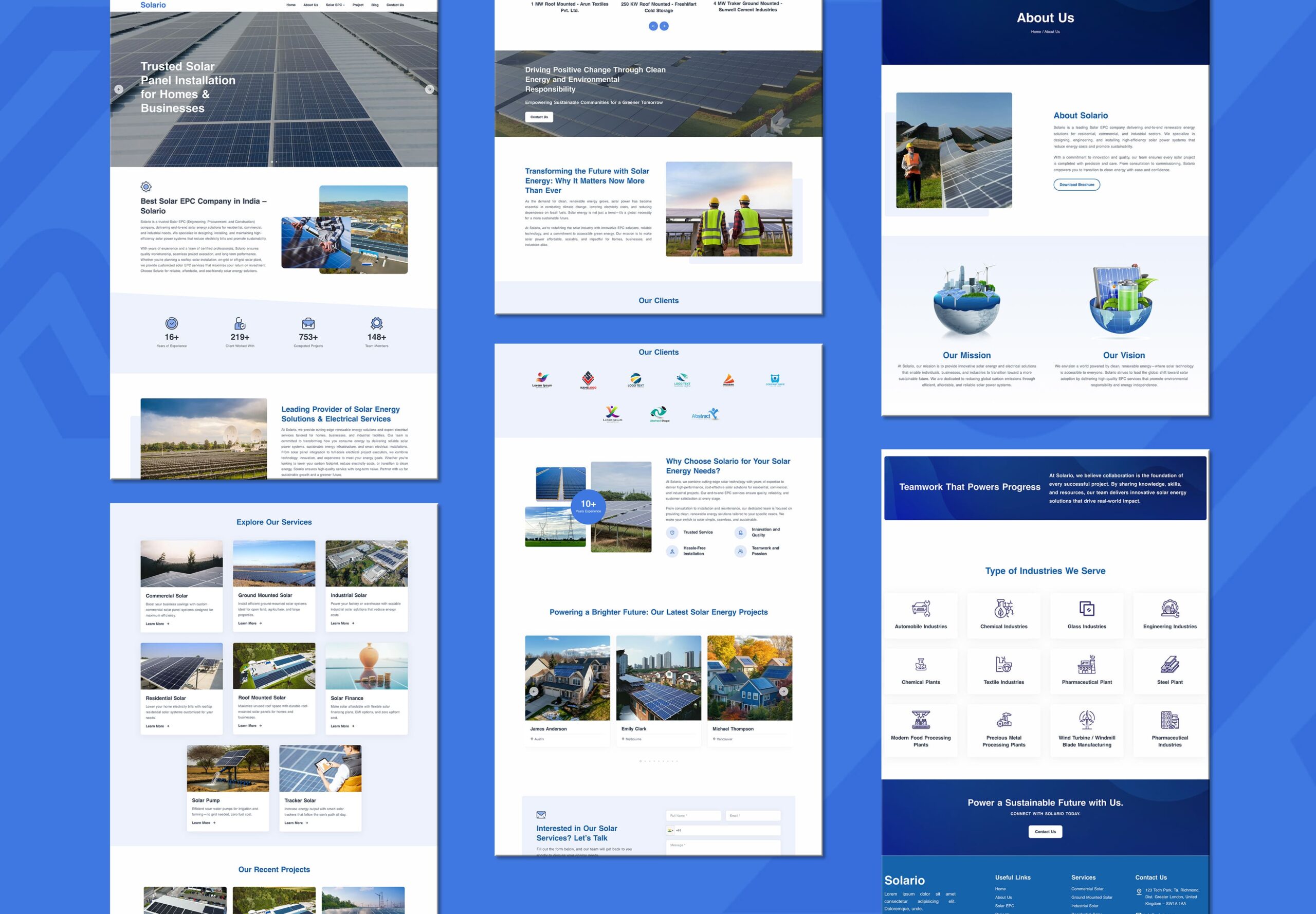Image resolution: width=1316 pixels, height=914 pixels.
Task: Click the 753+ Completed Projects briefcase icon
Action: [308, 323]
